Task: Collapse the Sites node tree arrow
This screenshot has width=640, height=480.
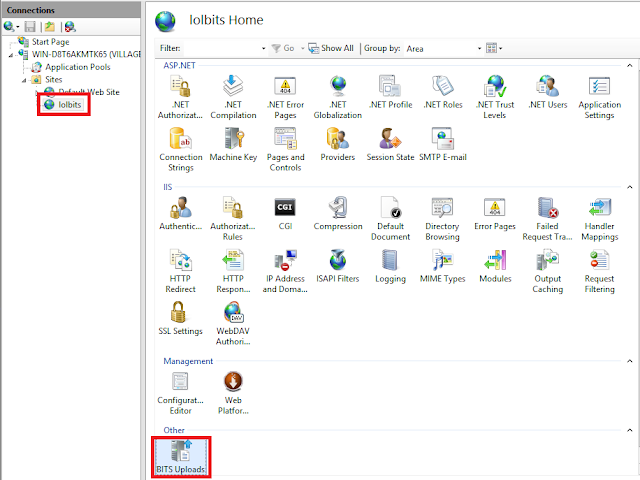Action: tap(24, 80)
